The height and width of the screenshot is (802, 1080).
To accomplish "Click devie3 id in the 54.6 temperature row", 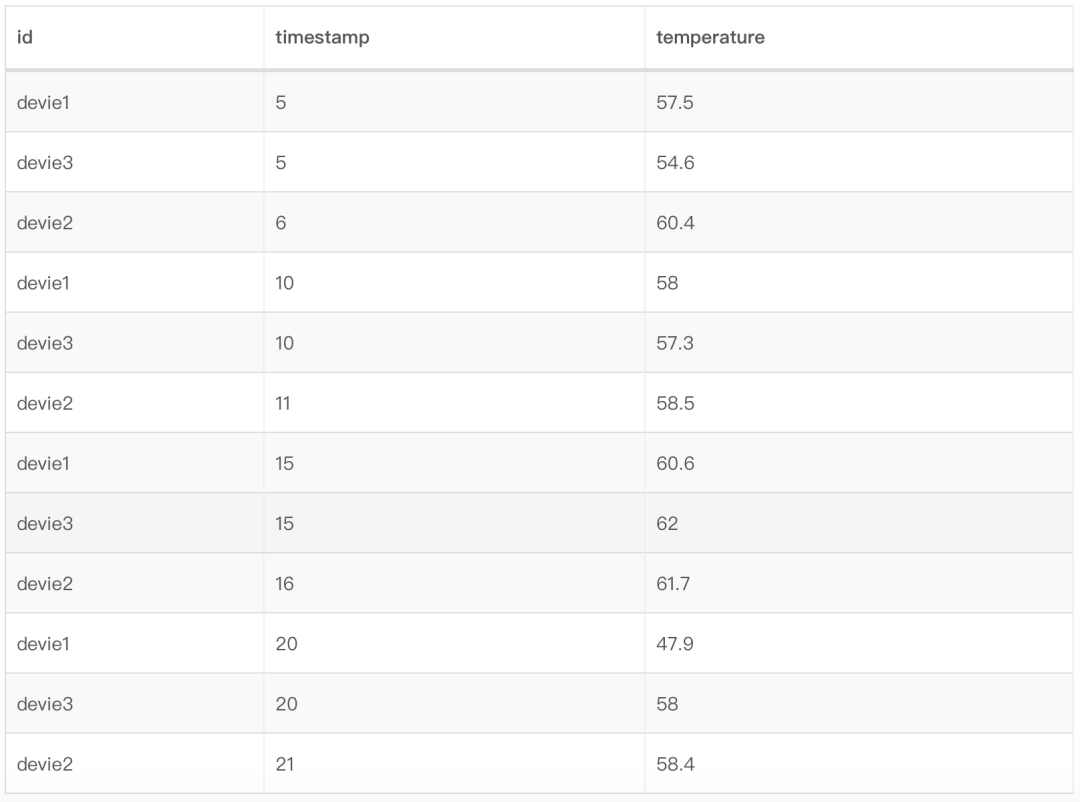I will pyautogui.click(x=45, y=162).
